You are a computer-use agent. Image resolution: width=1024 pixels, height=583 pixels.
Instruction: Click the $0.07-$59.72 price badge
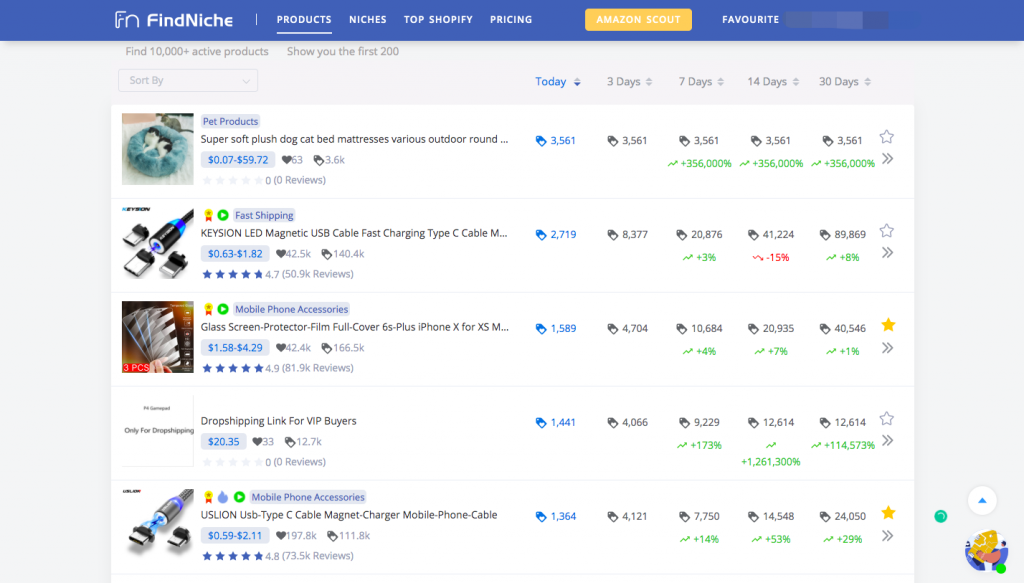click(238, 160)
